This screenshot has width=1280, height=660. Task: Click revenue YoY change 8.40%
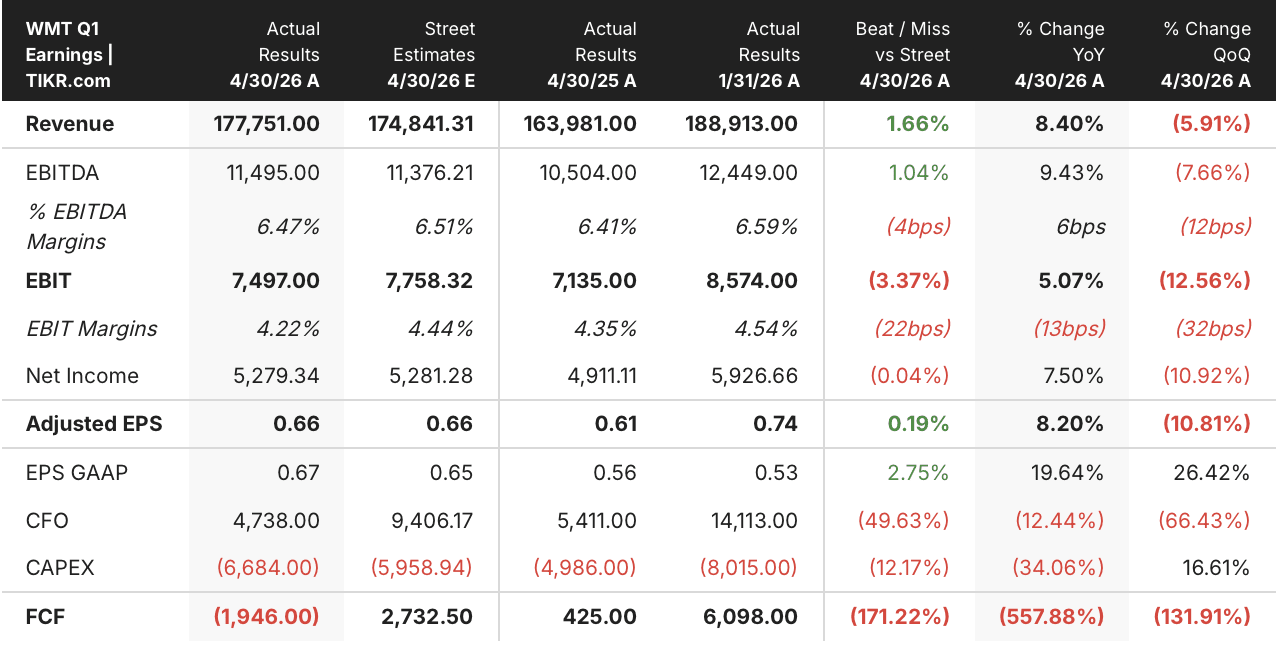pos(1072,124)
